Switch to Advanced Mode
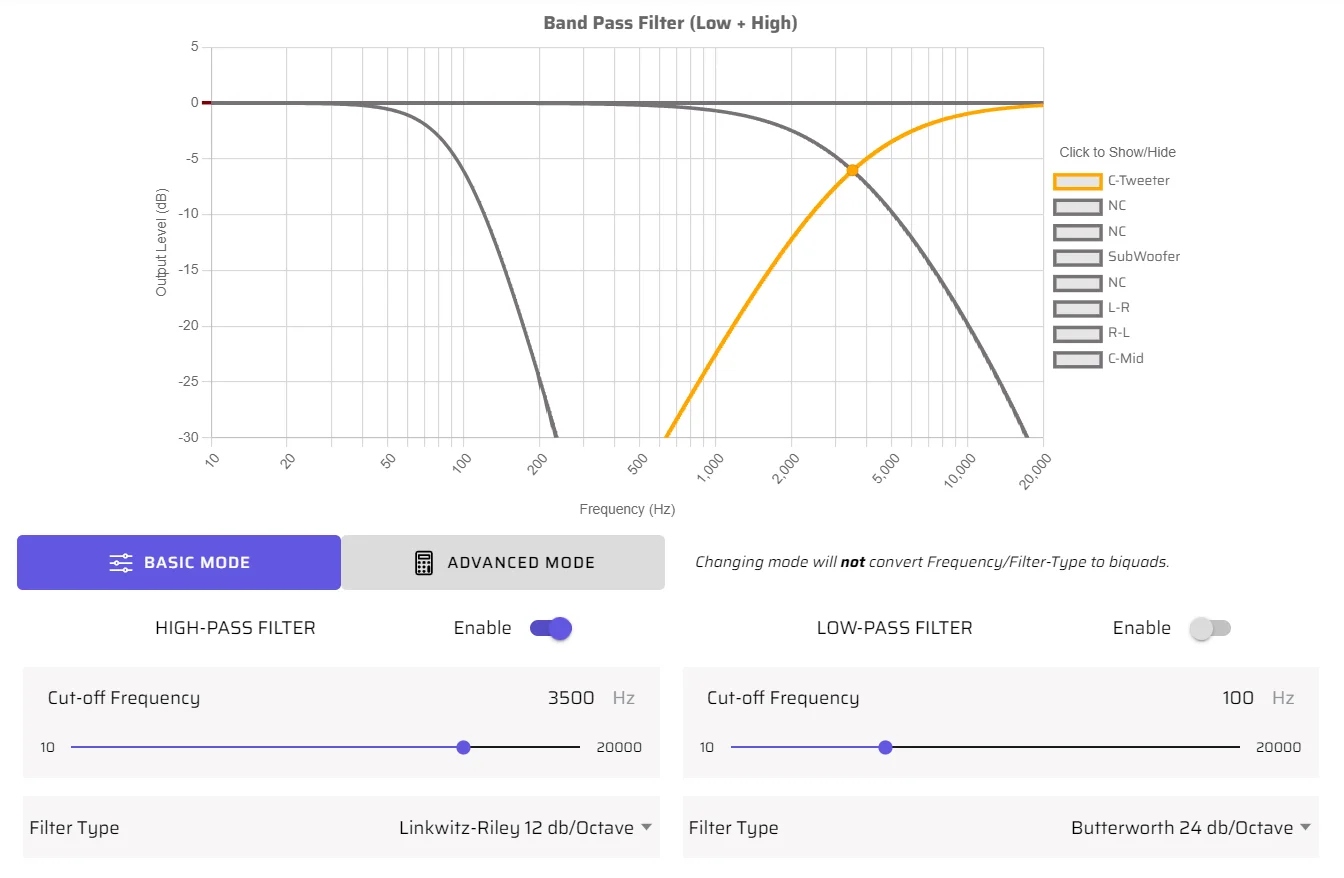Viewport: 1344px width, 878px height. coord(503,563)
